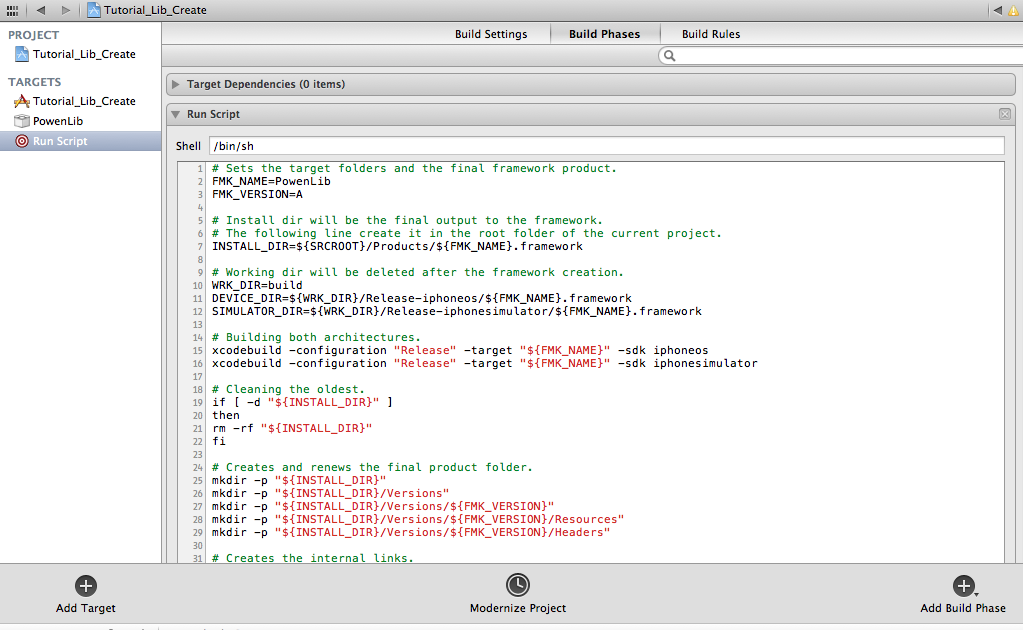The image size is (1023, 630).
Task: Switch to the Build Settings tab
Action: 491,34
